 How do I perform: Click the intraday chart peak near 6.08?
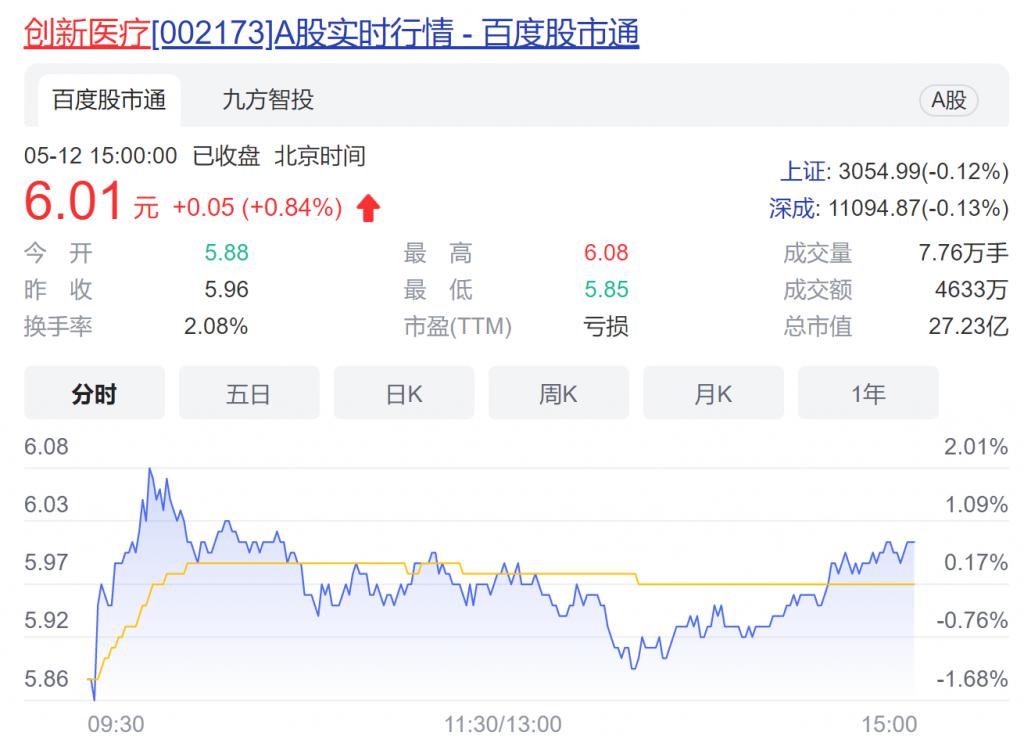point(150,469)
